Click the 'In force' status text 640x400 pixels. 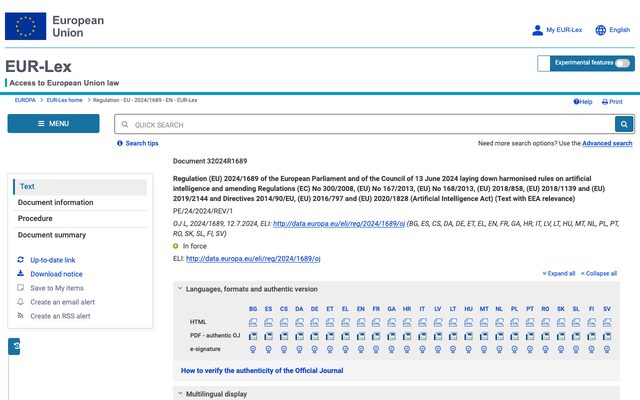195,246
